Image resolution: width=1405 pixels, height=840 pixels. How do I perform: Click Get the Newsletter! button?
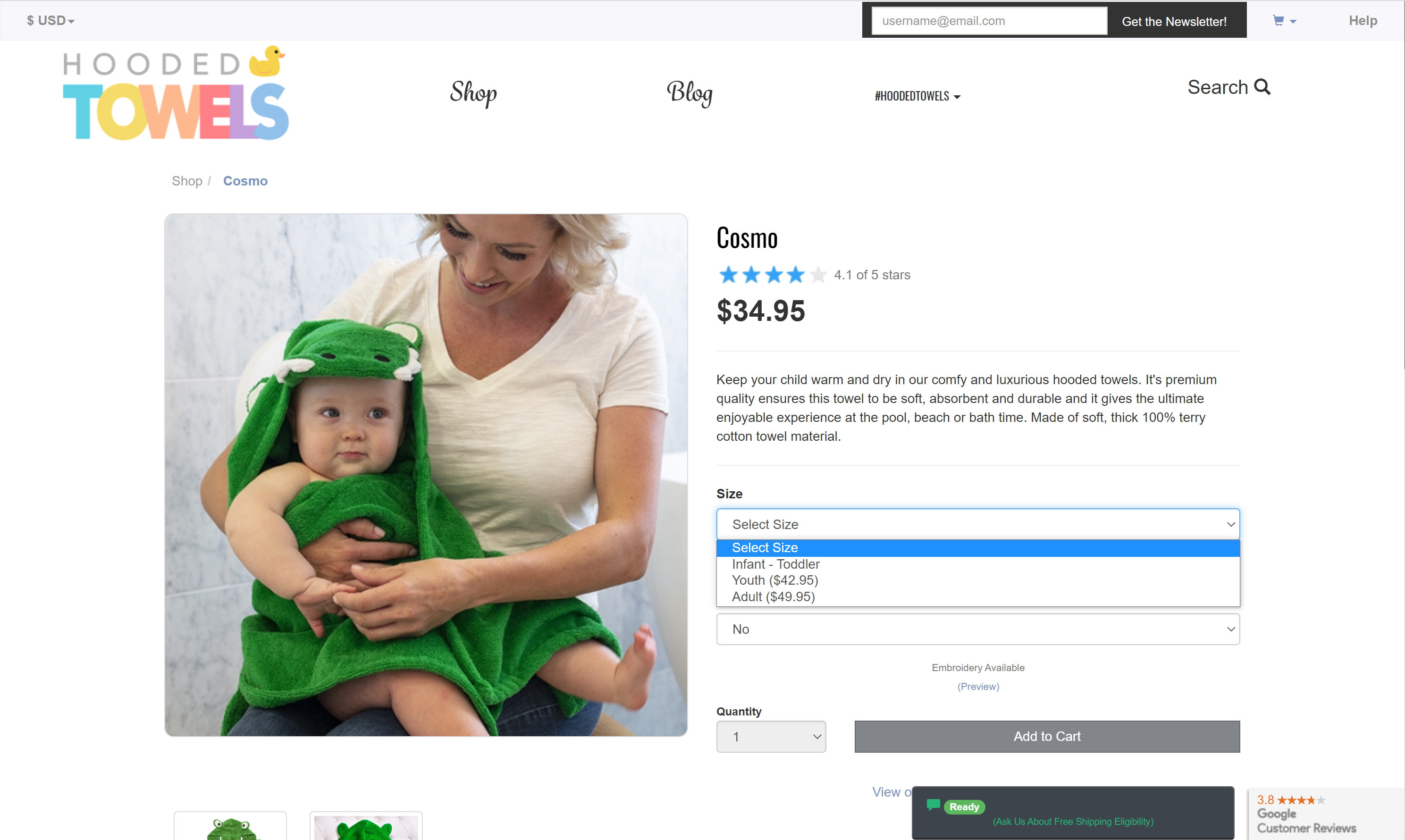[1173, 22]
